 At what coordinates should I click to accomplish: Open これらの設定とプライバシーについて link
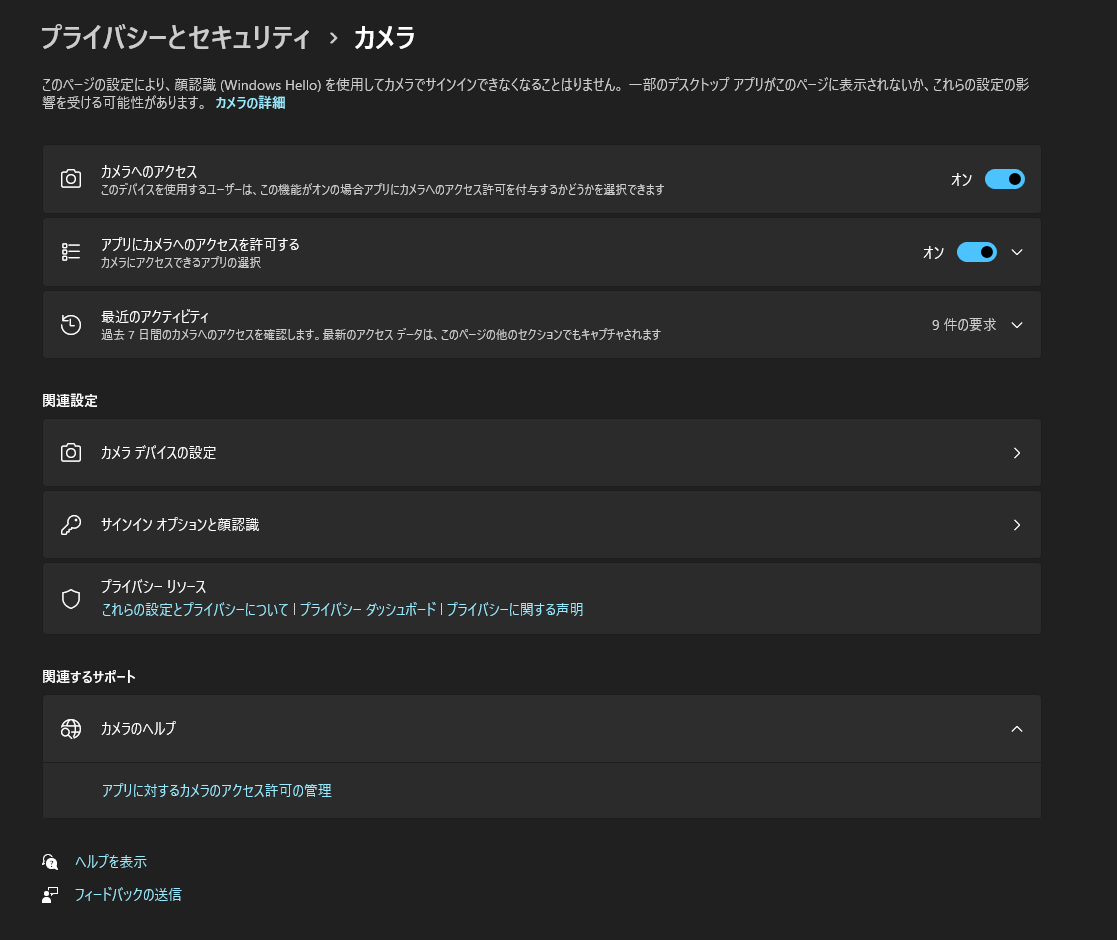194,610
